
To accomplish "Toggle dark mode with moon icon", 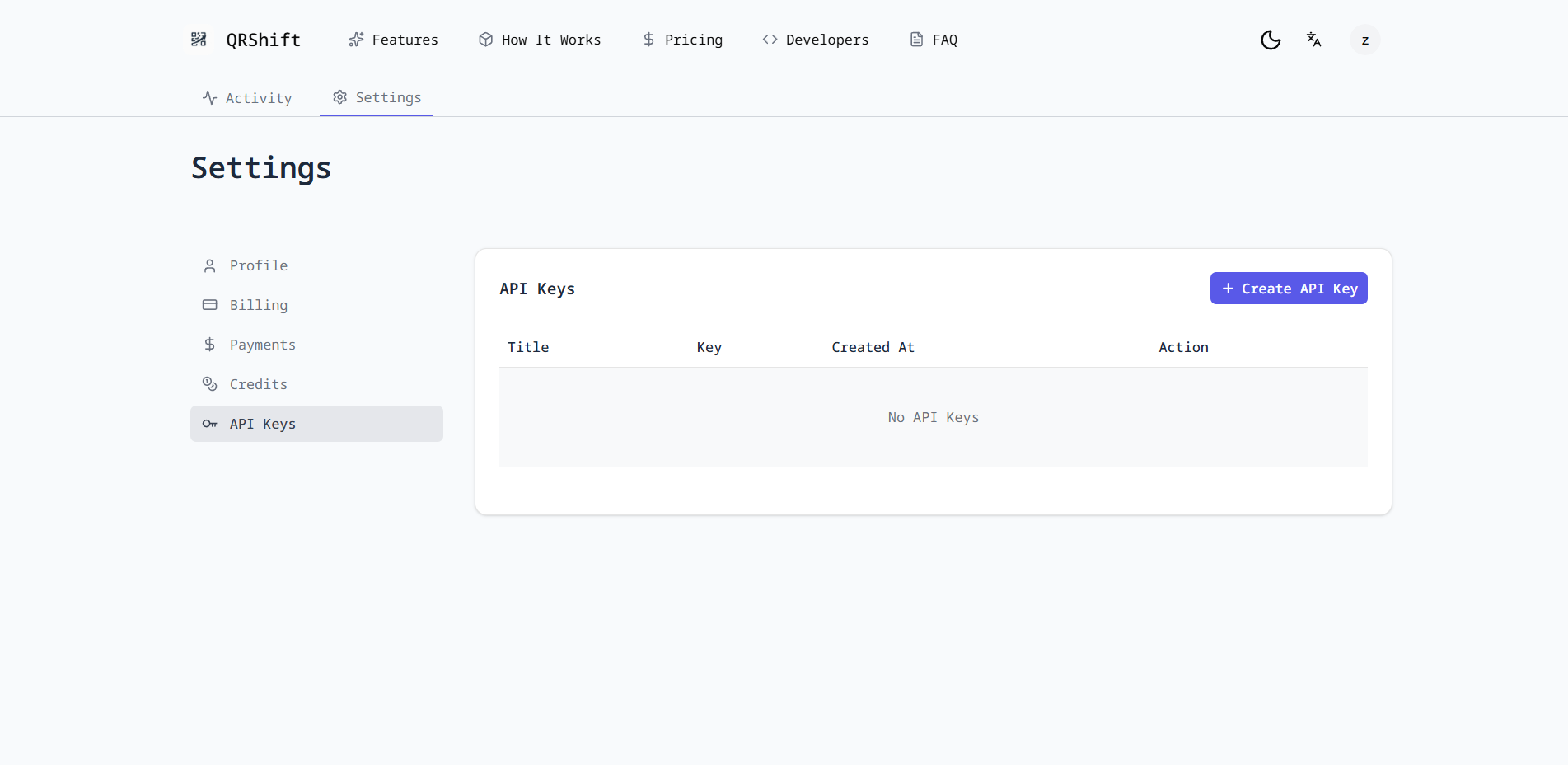I will [x=1271, y=40].
